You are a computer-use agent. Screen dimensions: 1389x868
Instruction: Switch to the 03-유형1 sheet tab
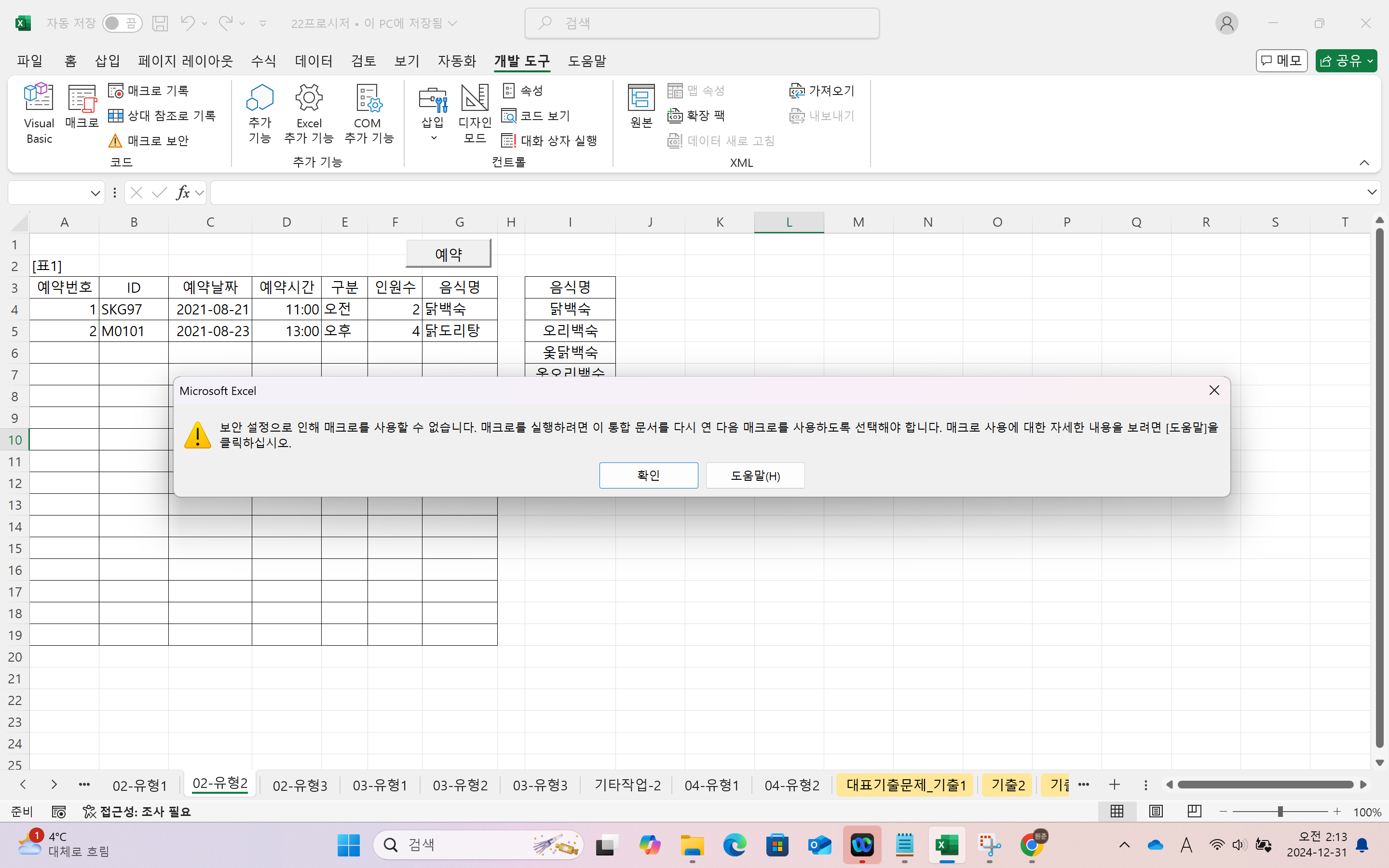pyautogui.click(x=380, y=785)
